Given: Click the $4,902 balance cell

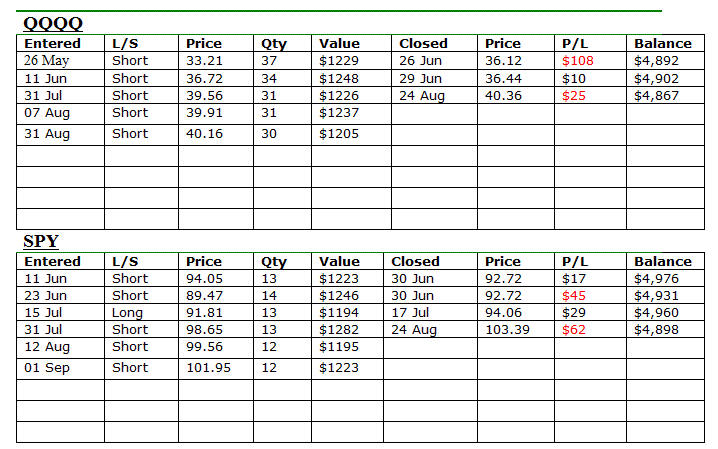Looking at the screenshot, I should click(x=656, y=79).
